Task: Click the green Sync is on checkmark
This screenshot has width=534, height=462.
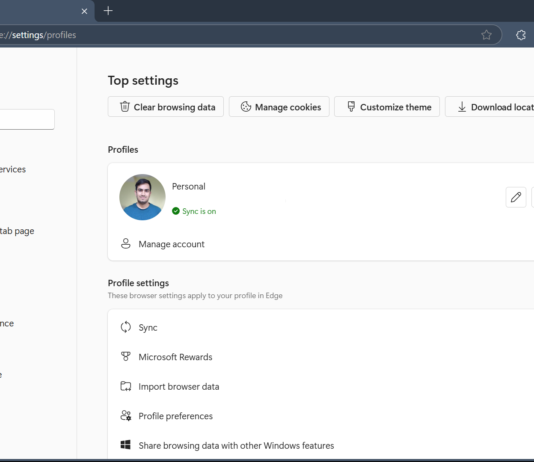Action: pyautogui.click(x=176, y=211)
